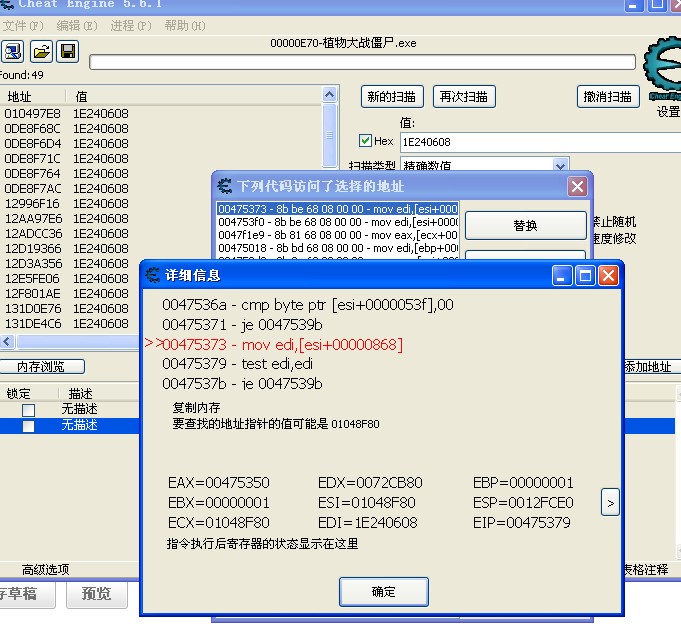This screenshot has height=628, width=681.
Task: Click the horizontal scrollbar left arrow
Action: coord(7,342)
